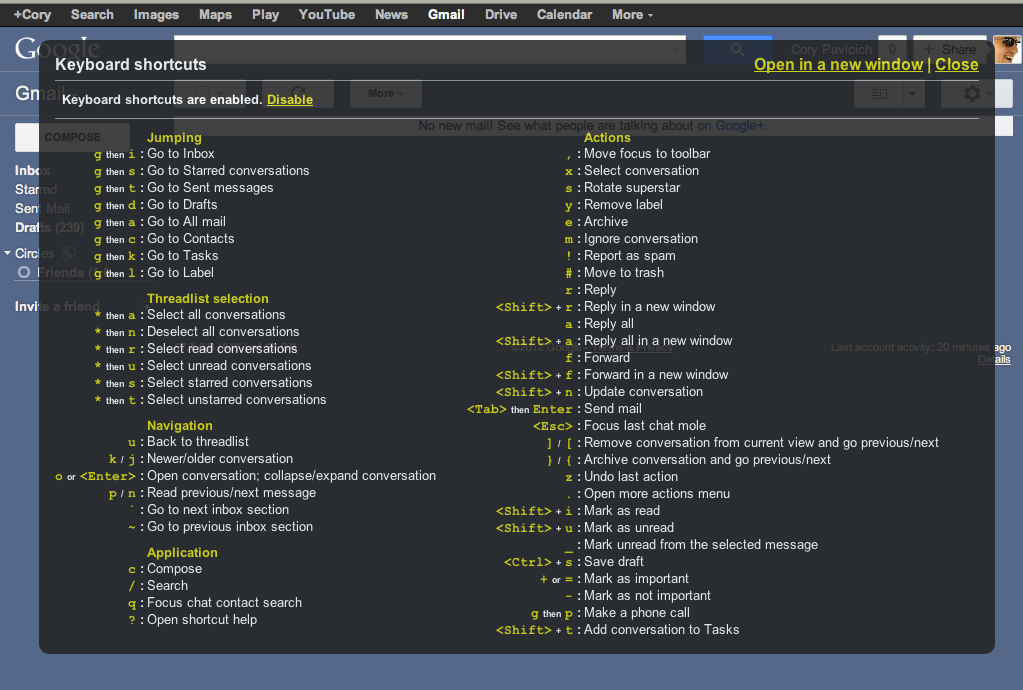Click 'Select unread conversations' text
Screen dimensions: 1023x690
[229, 366]
